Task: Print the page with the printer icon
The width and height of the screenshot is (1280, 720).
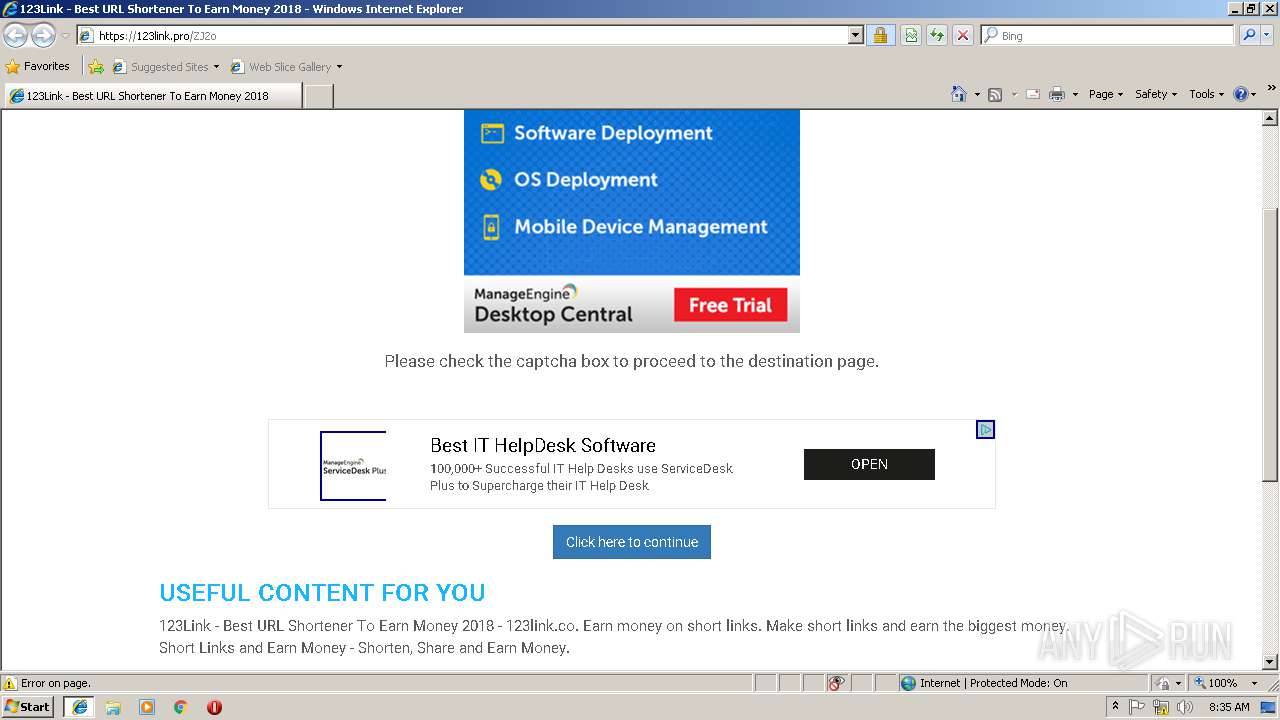Action: coord(1057,94)
